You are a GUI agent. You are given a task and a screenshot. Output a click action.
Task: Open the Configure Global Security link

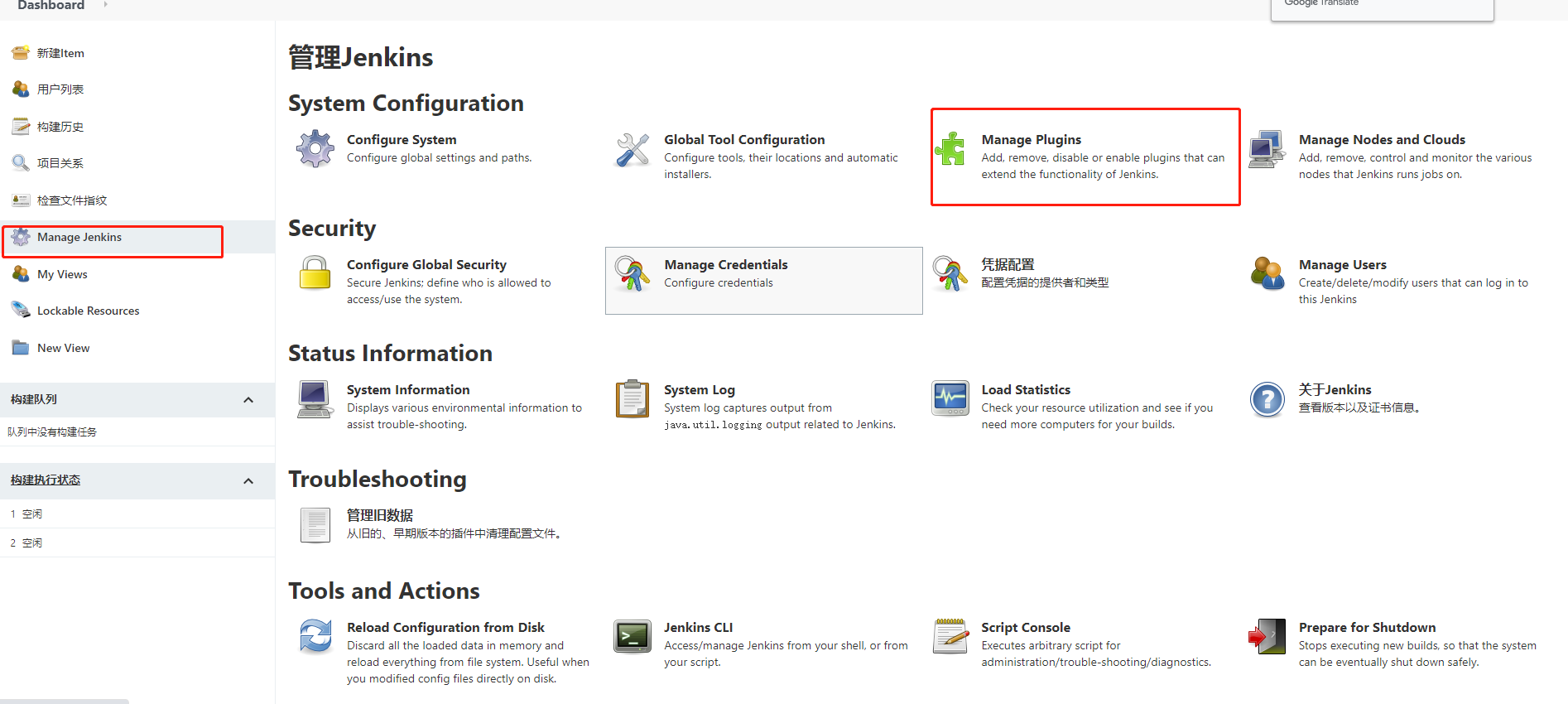426,264
